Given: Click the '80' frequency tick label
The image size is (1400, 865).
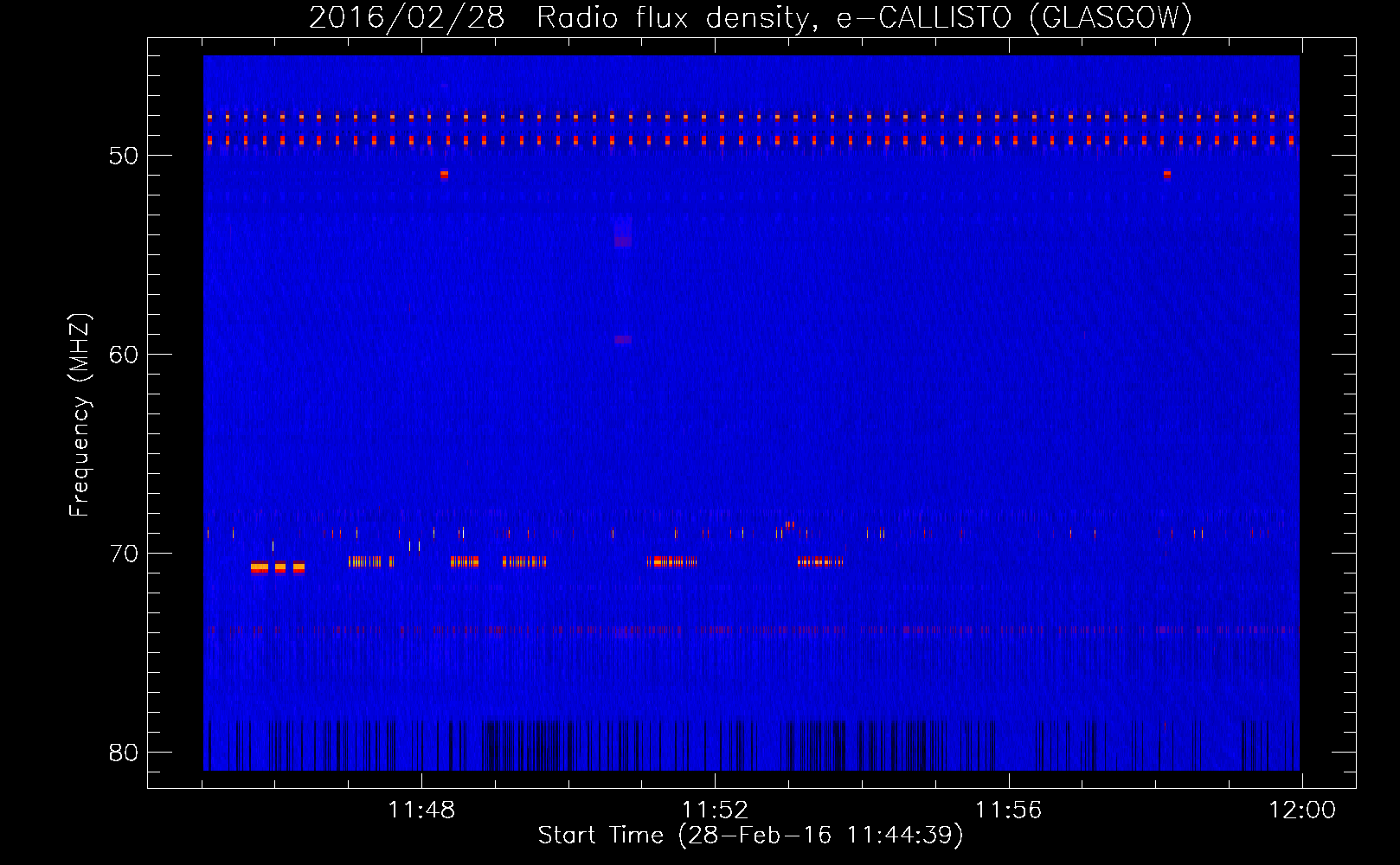Looking at the screenshot, I should point(124,753).
